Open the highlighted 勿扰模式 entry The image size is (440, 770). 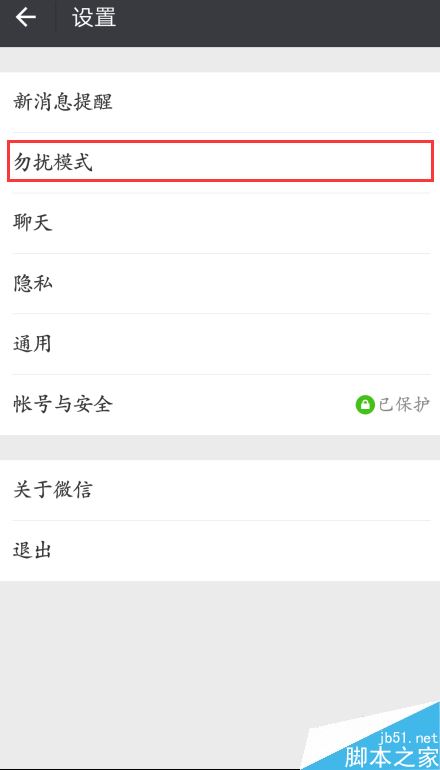pyautogui.click(x=220, y=162)
